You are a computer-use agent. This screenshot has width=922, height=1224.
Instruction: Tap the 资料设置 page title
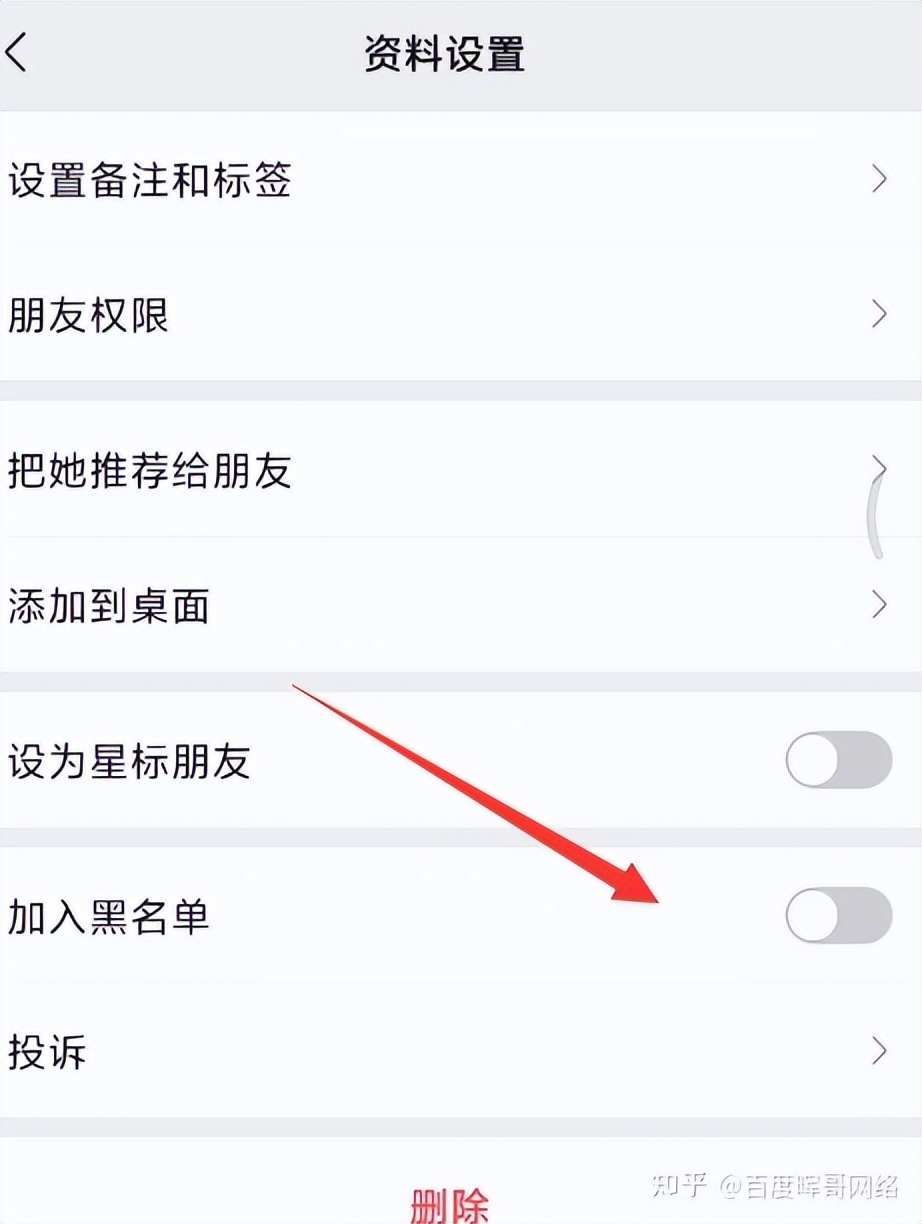(x=445, y=54)
